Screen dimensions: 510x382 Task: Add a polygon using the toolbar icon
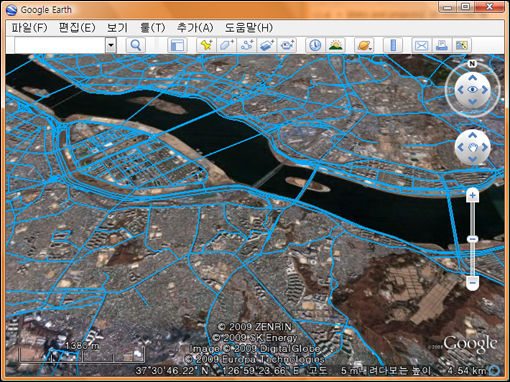pos(227,45)
